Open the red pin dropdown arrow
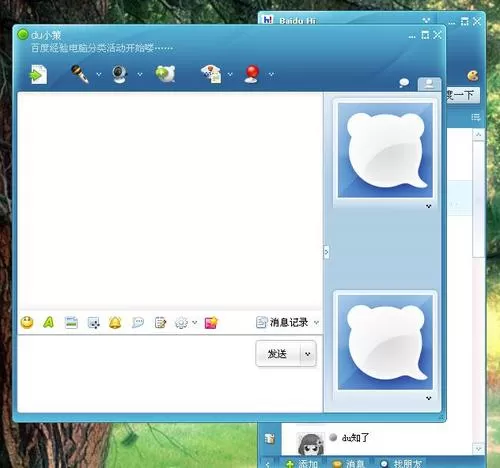The height and width of the screenshot is (468, 500). (x=271, y=74)
